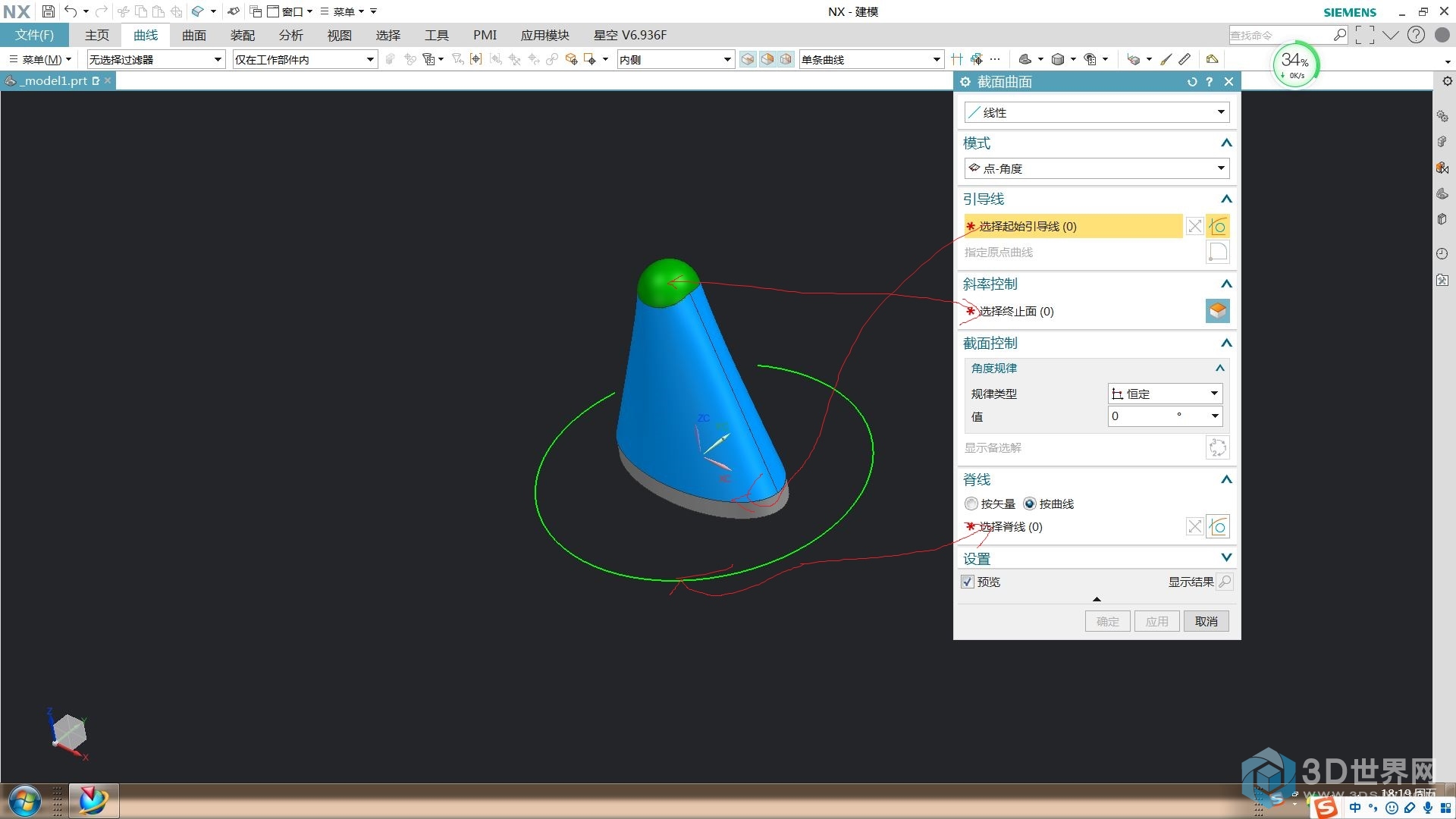
Task: Collapse the 截面控制 section
Action: [x=1225, y=344]
